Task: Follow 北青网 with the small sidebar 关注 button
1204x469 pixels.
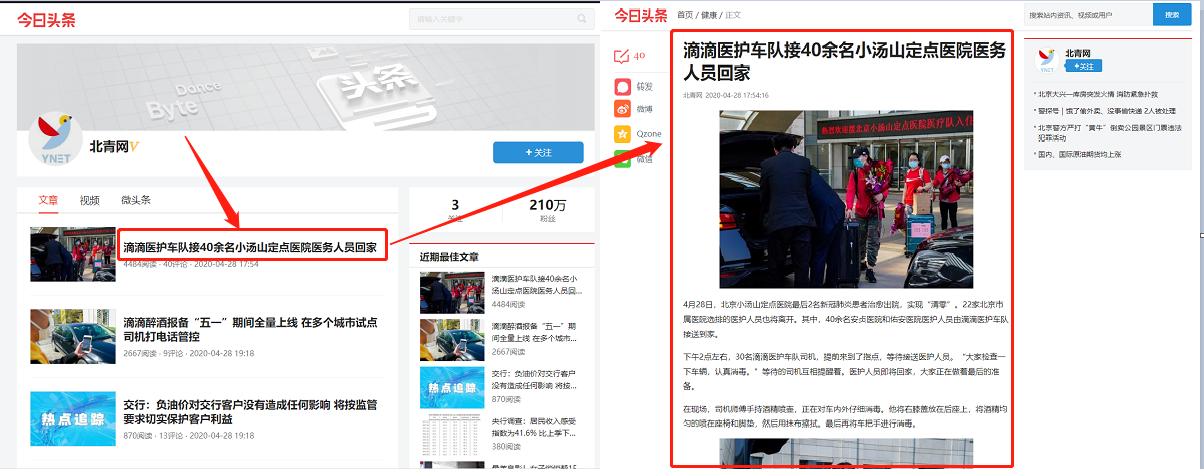Action: click(x=1082, y=66)
